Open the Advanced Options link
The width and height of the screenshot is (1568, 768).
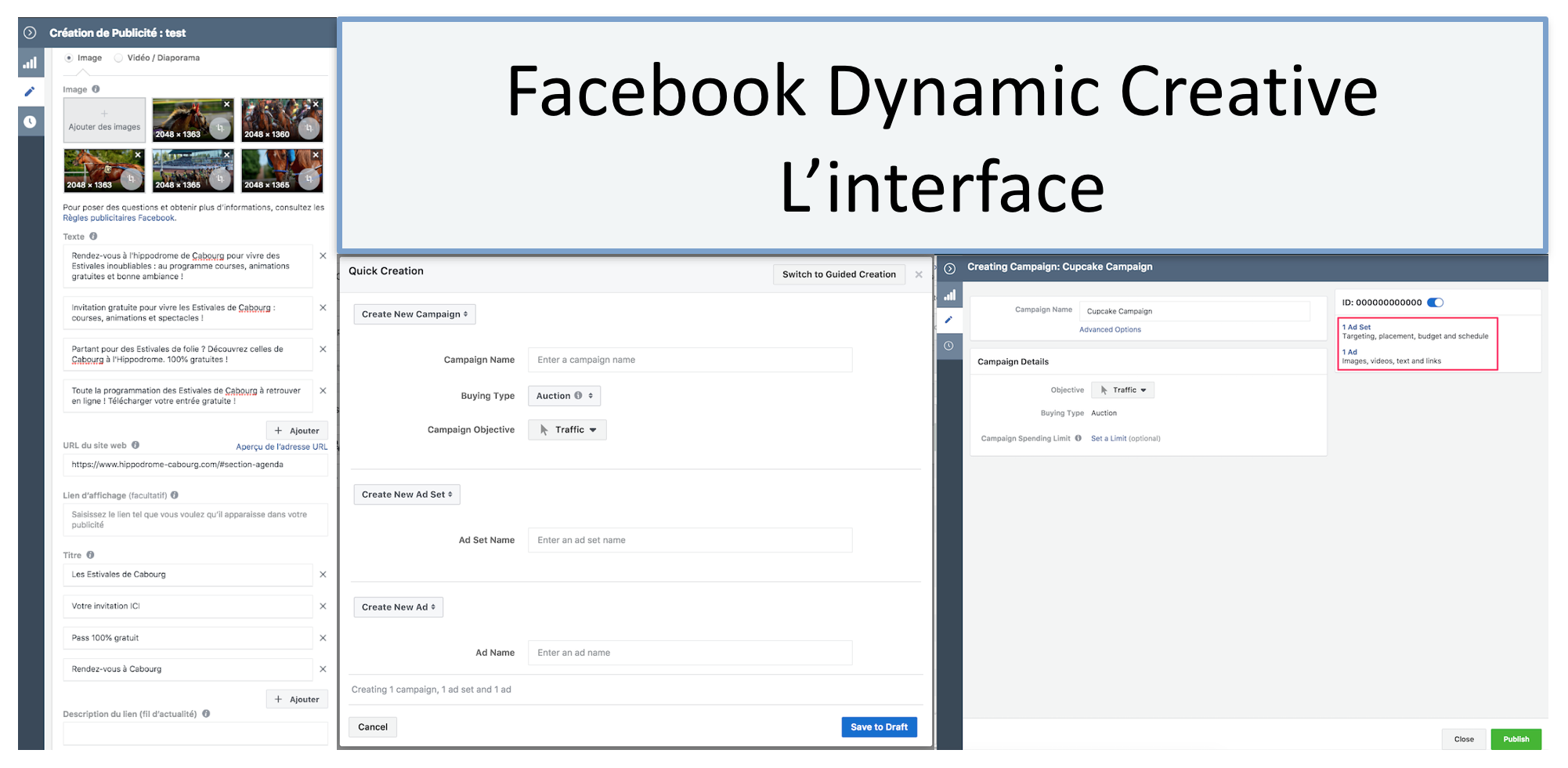[x=1110, y=330]
